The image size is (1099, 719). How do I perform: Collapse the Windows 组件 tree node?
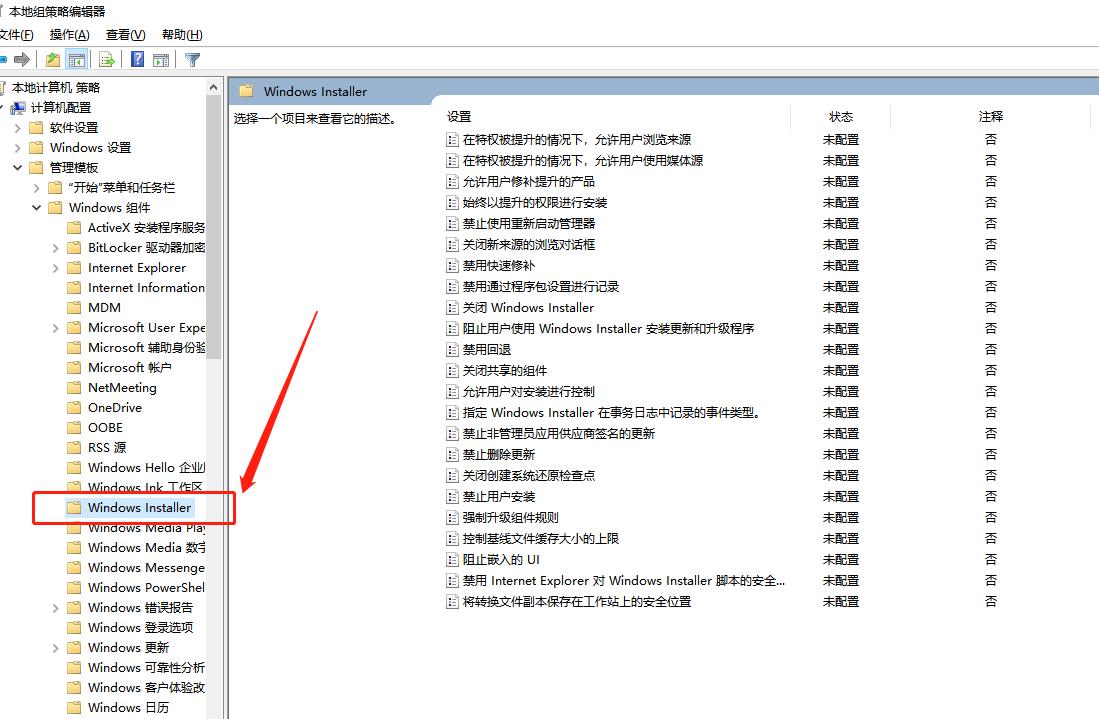click(x=36, y=207)
